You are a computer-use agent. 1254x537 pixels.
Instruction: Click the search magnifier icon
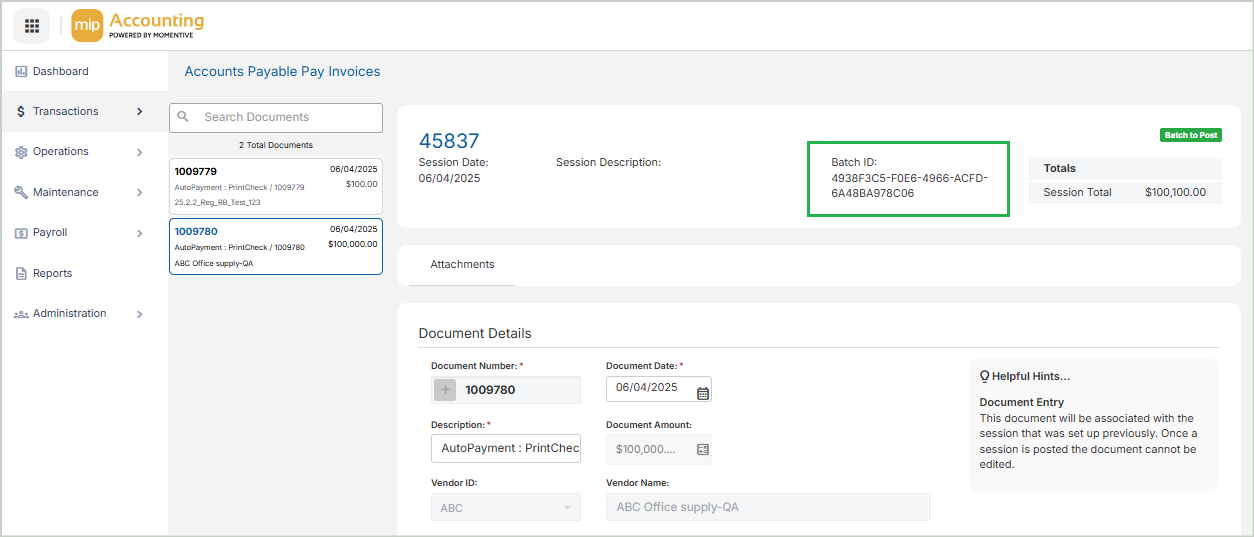click(x=184, y=117)
